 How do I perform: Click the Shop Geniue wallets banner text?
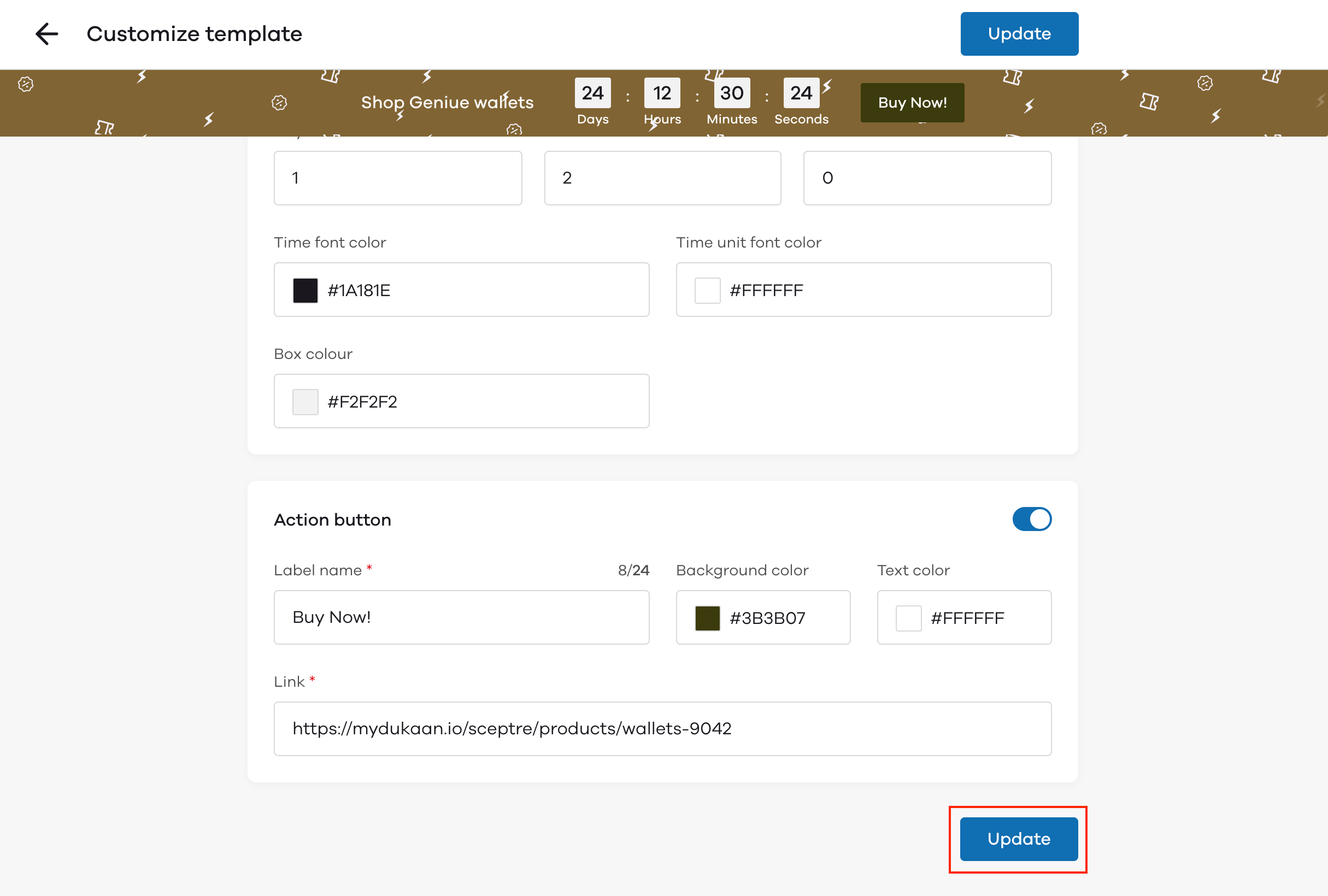(x=447, y=102)
